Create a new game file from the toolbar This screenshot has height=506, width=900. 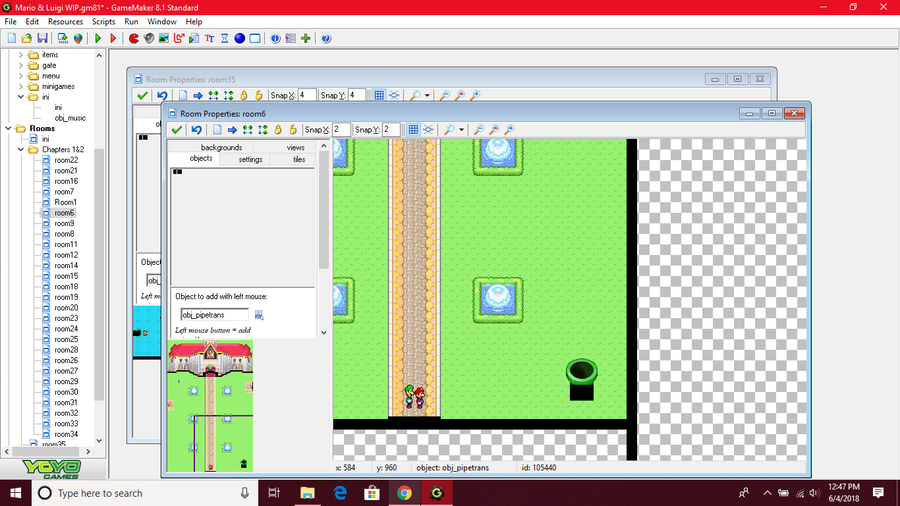pyautogui.click(x=11, y=38)
